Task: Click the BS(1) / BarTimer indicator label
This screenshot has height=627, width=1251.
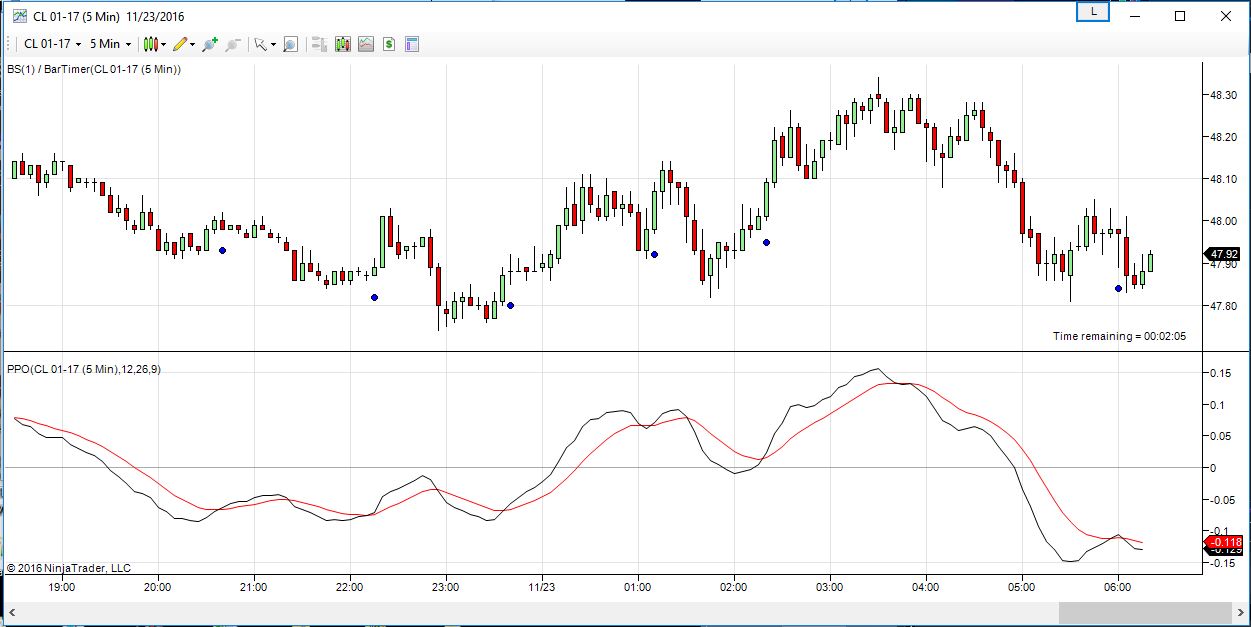Action: point(94,69)
